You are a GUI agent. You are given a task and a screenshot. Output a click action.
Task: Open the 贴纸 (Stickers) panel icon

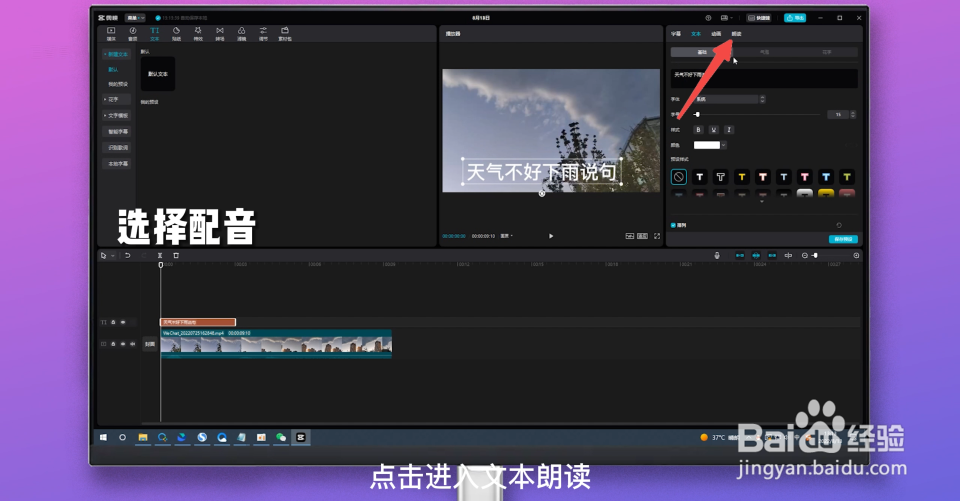click(176, 33)
